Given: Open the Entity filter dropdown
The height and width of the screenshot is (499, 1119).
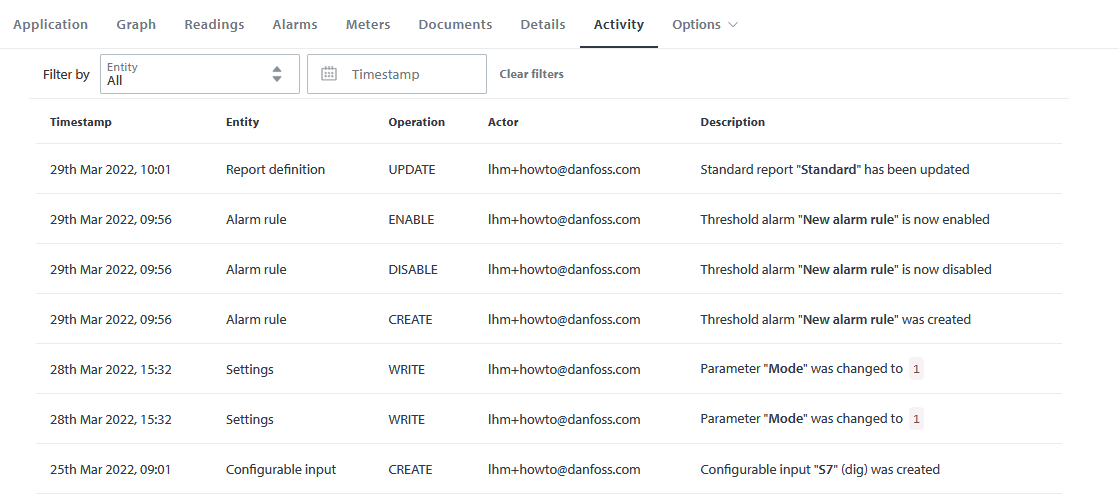Looking at the screenshot, I should click(x=199, y=74).
